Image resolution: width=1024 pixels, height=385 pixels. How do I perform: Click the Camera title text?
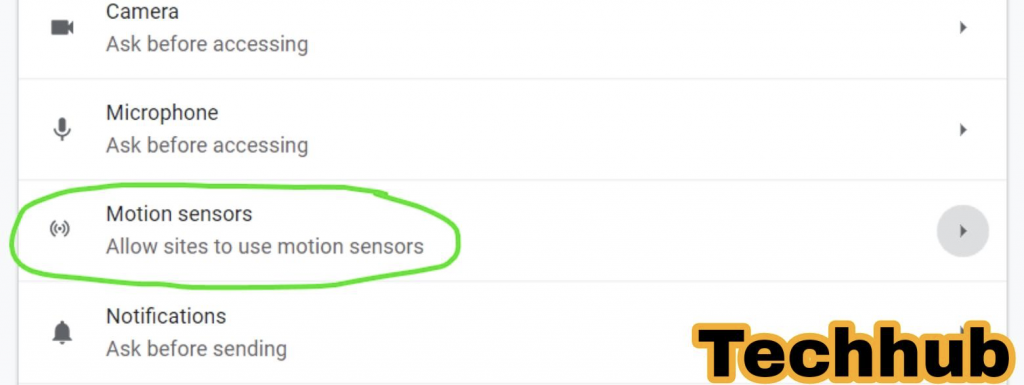tap(142, 11)
